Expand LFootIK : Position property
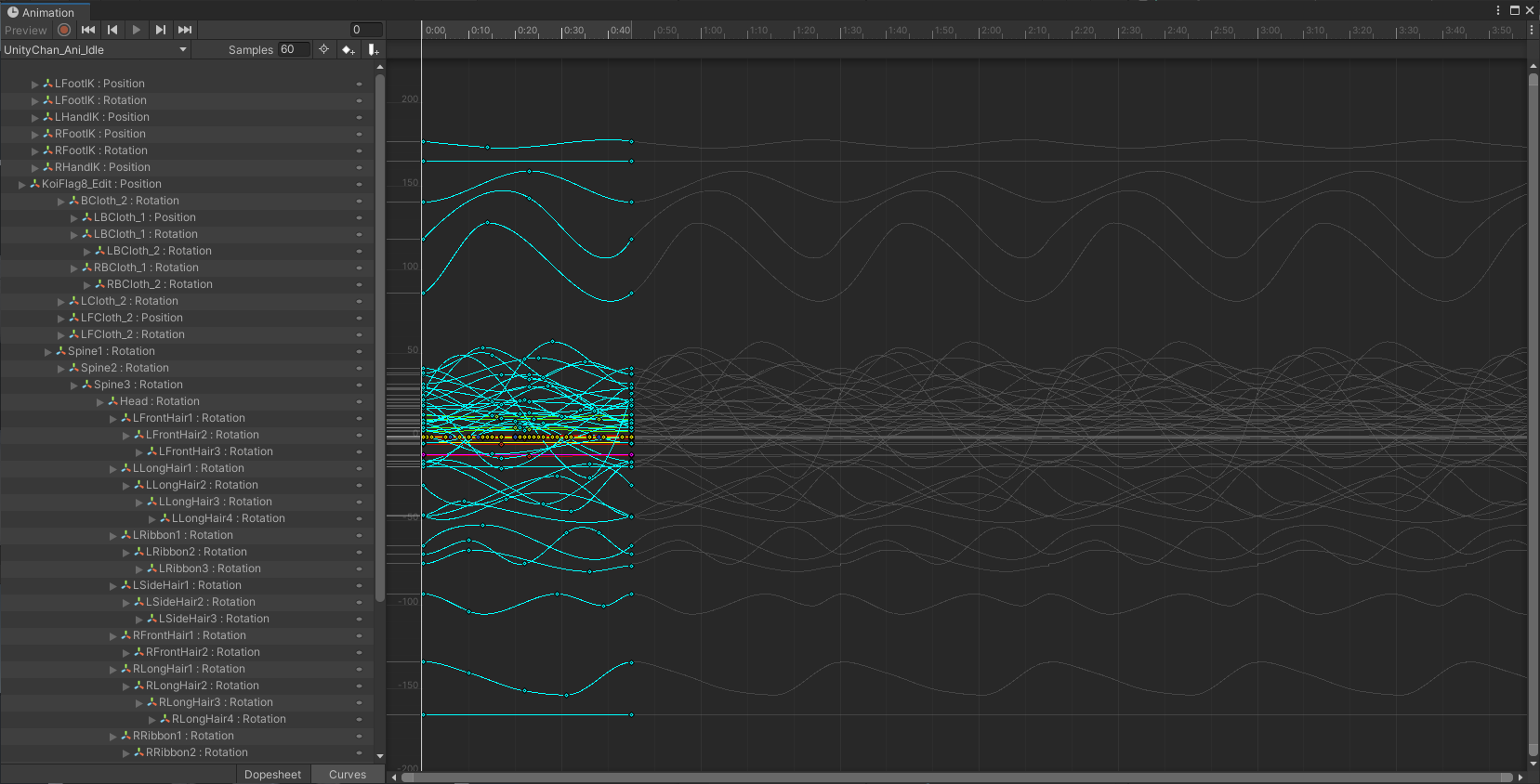Screen dimensions: 1540x784 [x=35, y=85]
